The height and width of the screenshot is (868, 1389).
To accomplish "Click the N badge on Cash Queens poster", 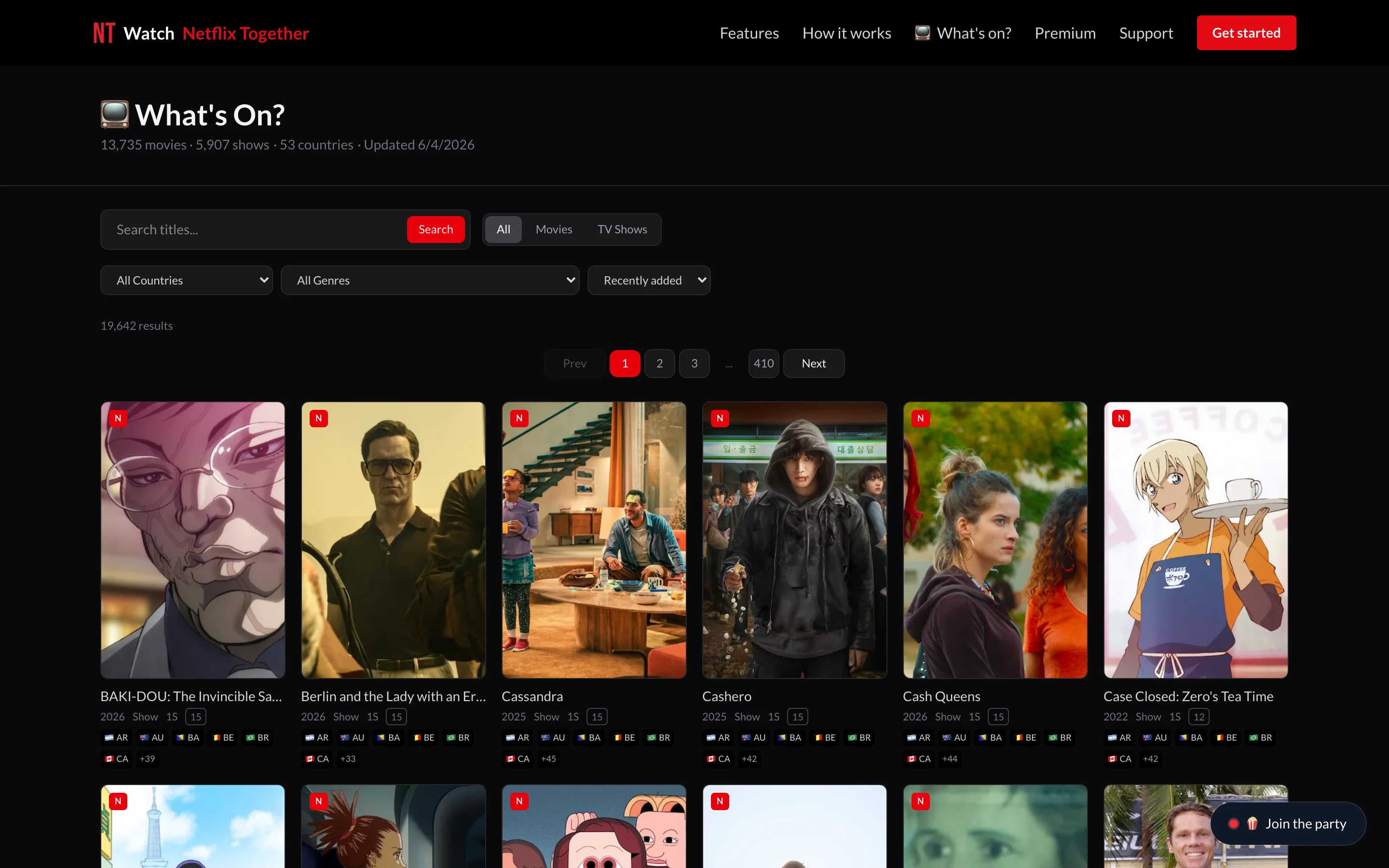I will pyautogui.click(x=920, y=418).
